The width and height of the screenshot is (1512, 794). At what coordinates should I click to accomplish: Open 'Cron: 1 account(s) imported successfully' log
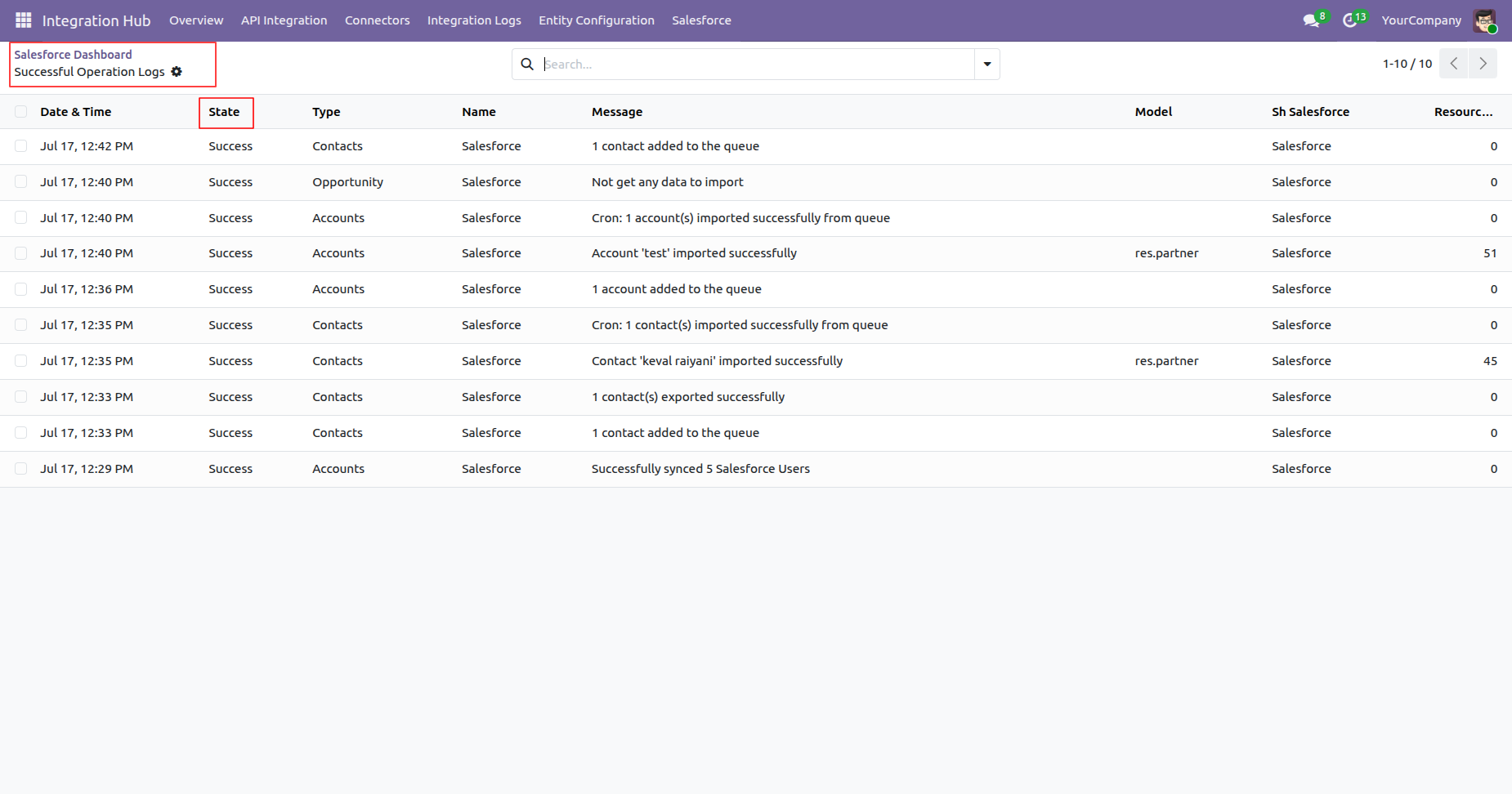pyautogui.click(x=740, y=218)
